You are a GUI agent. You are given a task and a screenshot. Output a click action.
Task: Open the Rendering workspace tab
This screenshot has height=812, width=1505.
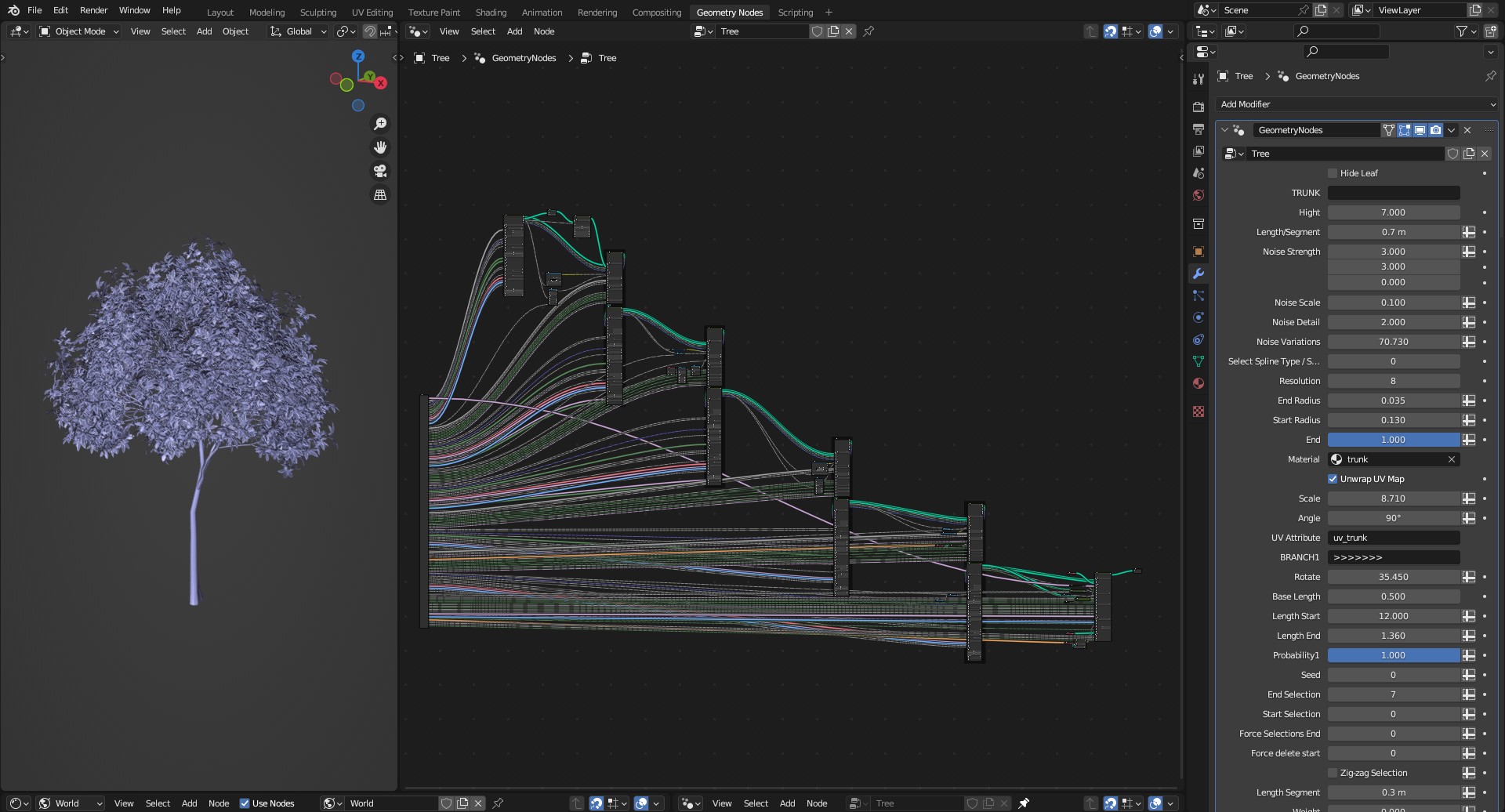tap(597, 12)
